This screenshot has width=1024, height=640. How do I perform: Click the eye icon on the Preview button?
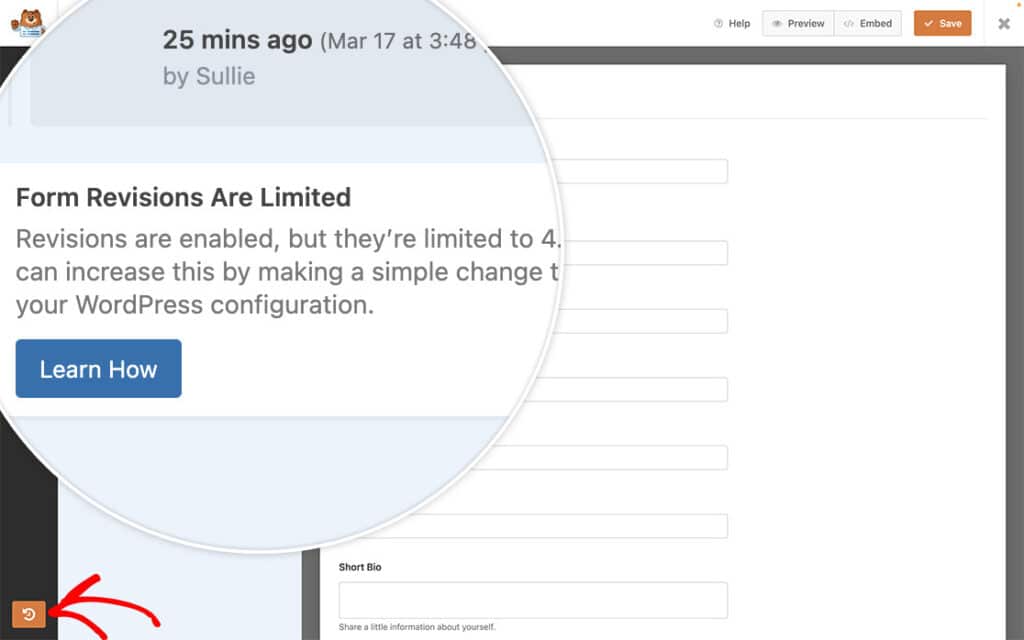pos(780,23)
